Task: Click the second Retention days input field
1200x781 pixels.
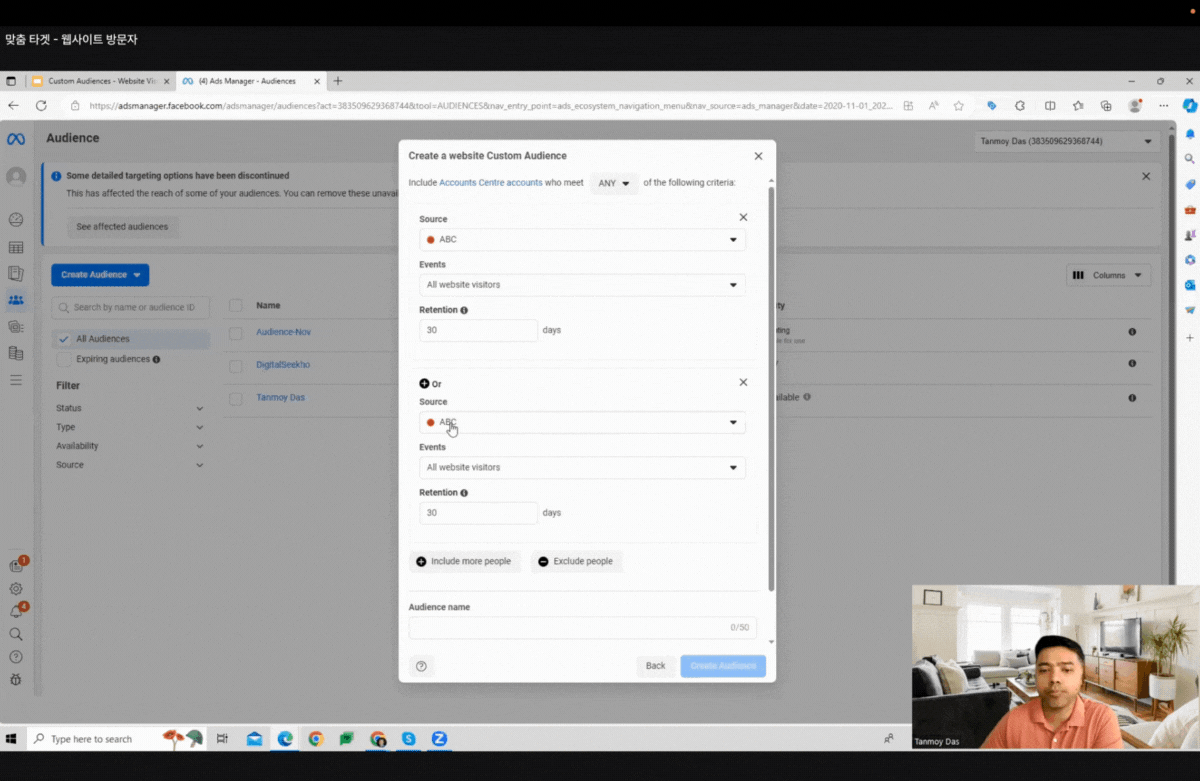Action: [x=478, y=513]
